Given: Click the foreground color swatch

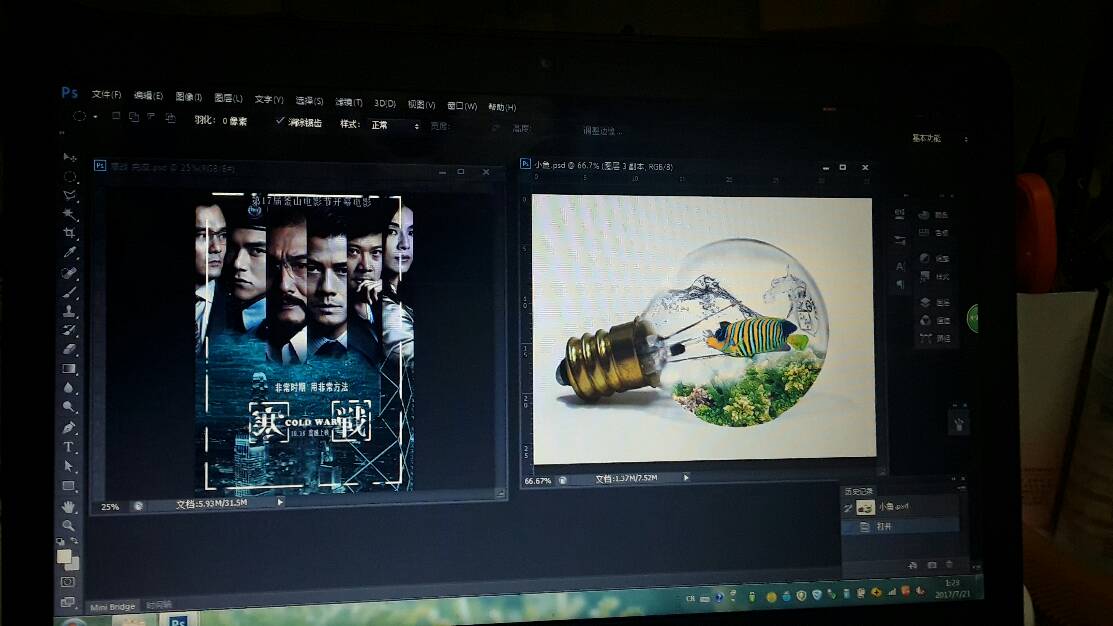Looking at the screenshot, I should coord(64,556).
